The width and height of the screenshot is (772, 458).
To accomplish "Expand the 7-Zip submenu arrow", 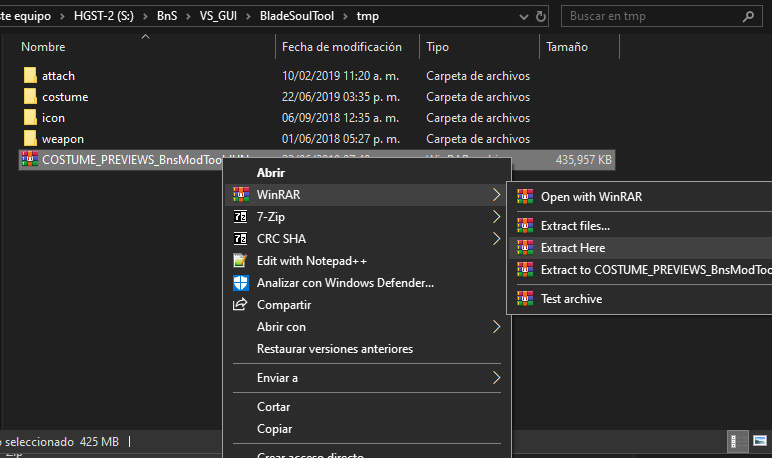I will (496, 217).
